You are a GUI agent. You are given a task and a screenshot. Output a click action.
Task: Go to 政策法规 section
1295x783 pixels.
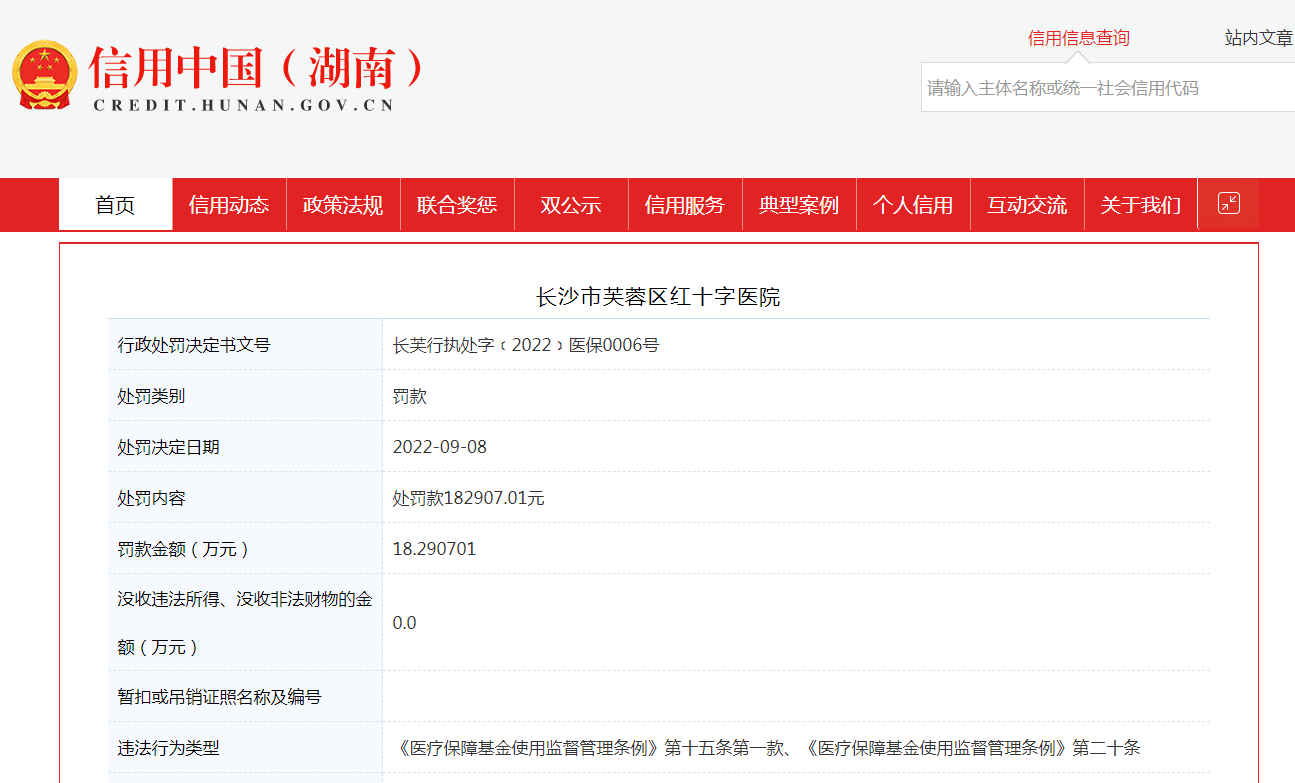point(343,205)
